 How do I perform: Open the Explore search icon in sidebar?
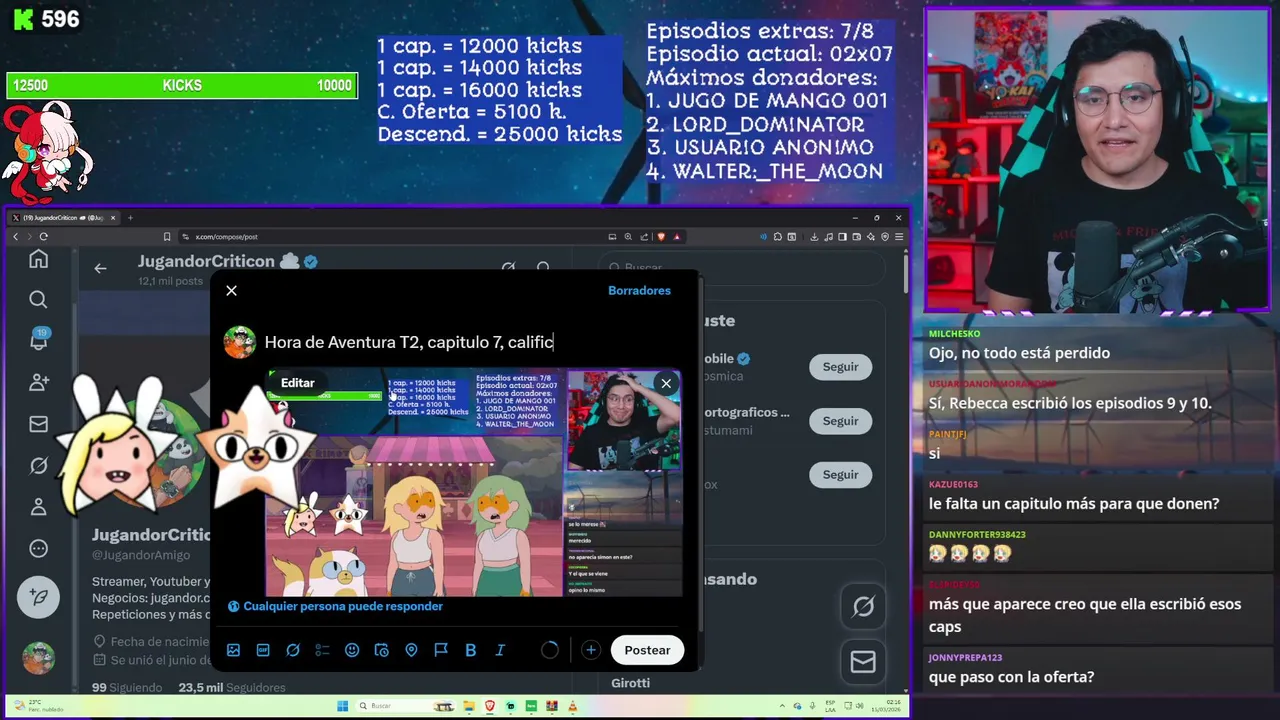pos(38,299)
